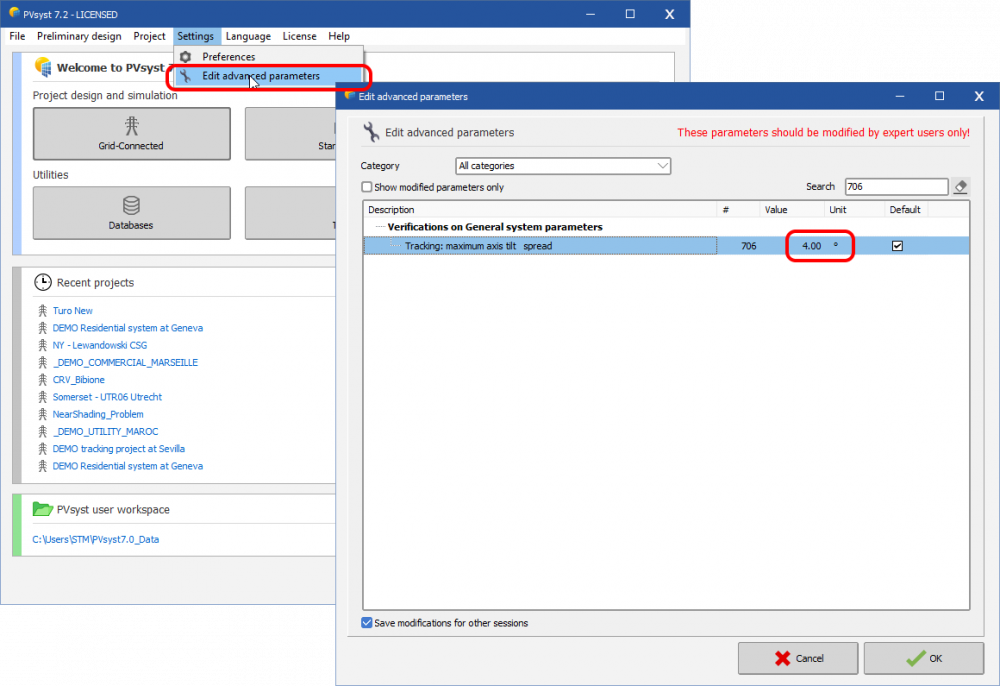The height and width of the screenshot is (686, 1000).
Task: Edit the 4.00 value cell
Action: pyautogui.click(x=806, y=246)
